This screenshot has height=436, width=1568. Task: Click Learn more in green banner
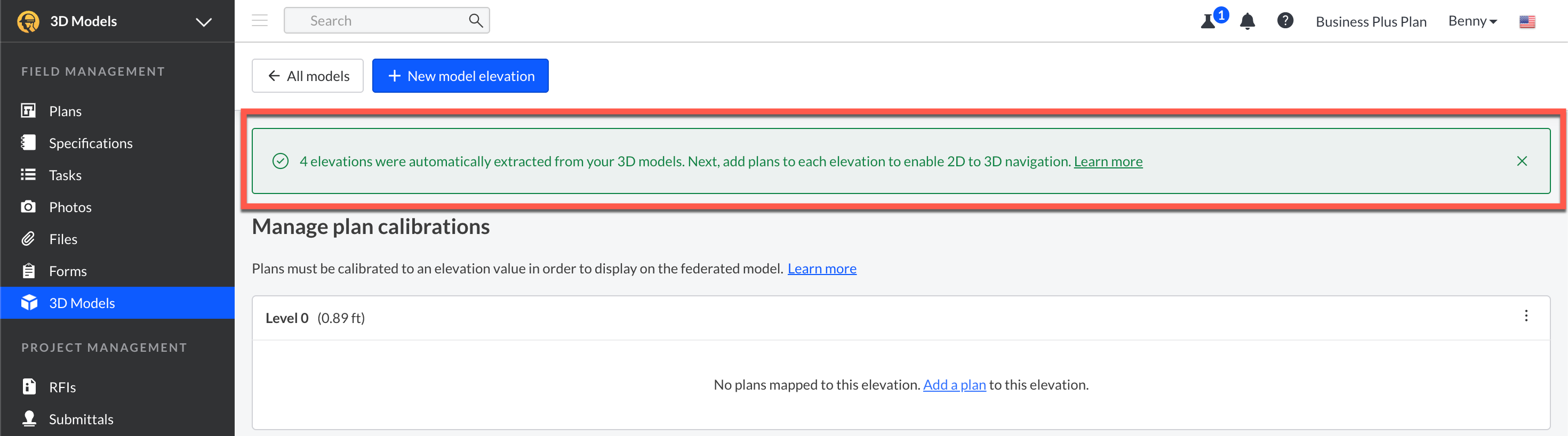point(1108,162)
